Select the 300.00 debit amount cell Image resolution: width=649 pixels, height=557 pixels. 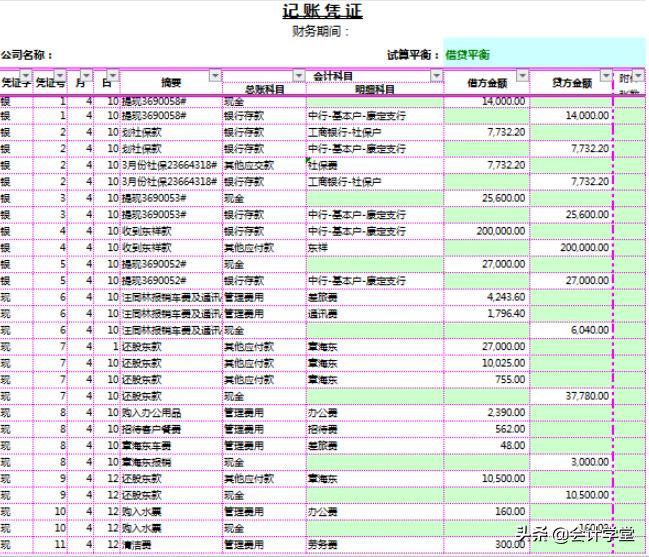tap(487, 545)
